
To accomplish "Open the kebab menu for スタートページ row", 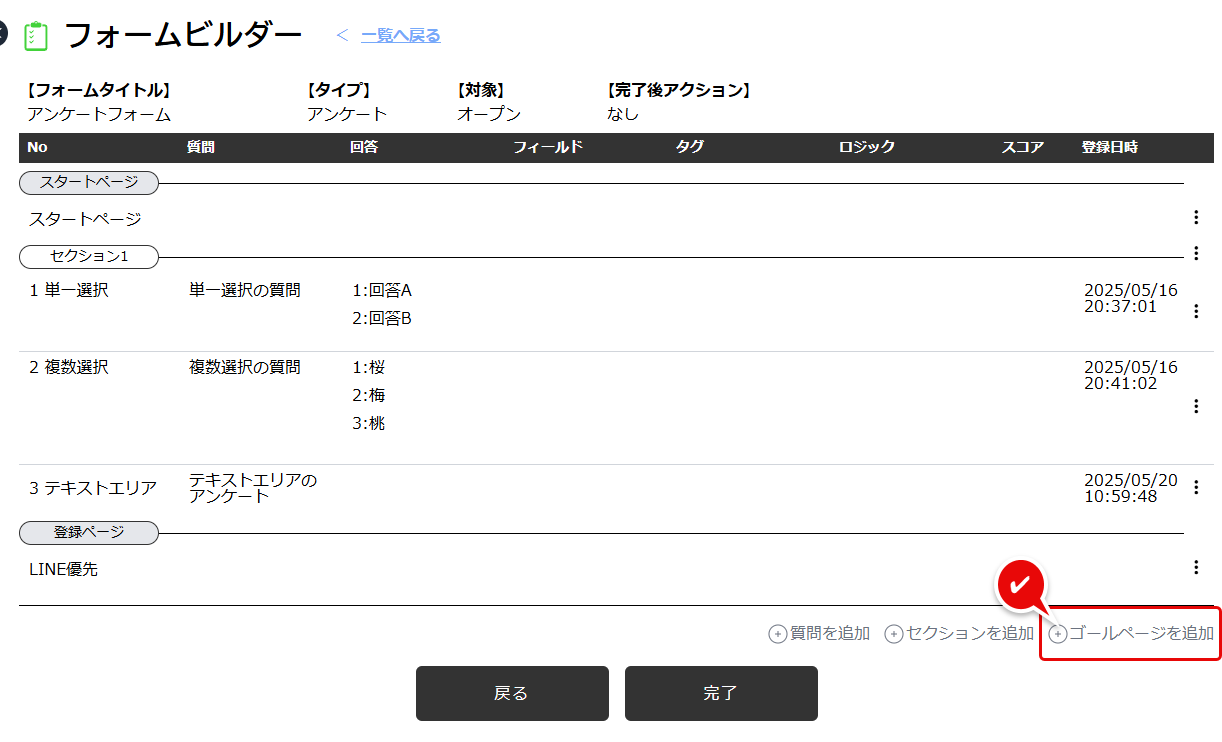I will (1195, 218).
